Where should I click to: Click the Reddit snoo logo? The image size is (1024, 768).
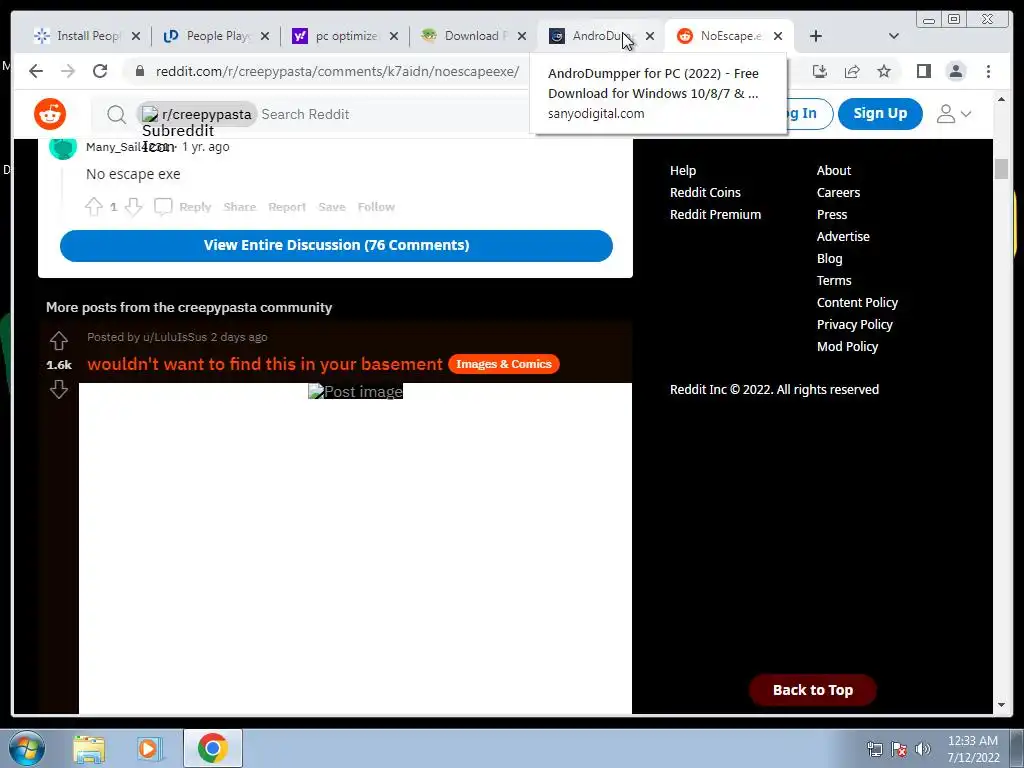[x=50, y=114]
